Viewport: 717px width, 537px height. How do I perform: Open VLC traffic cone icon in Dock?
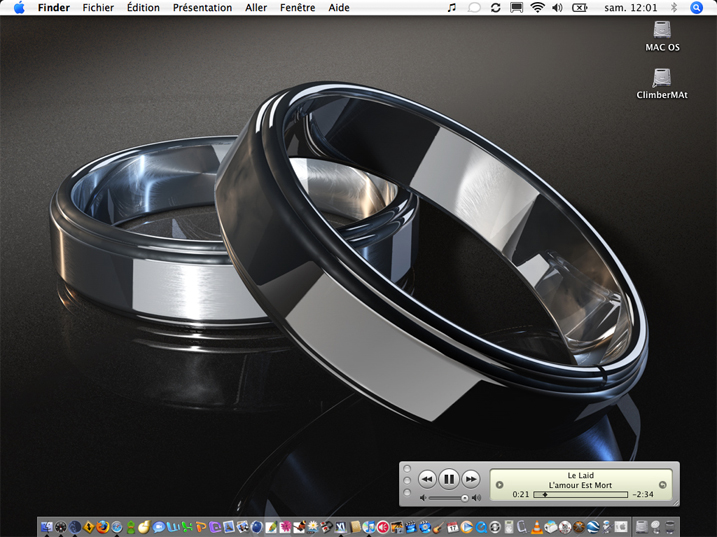(536, 527)
